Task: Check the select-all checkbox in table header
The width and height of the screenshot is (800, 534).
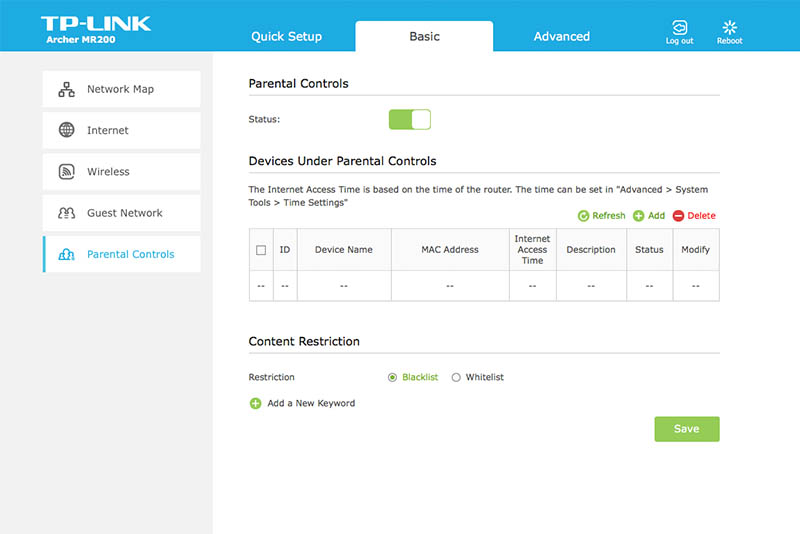Action: click(x=261, y=250)
